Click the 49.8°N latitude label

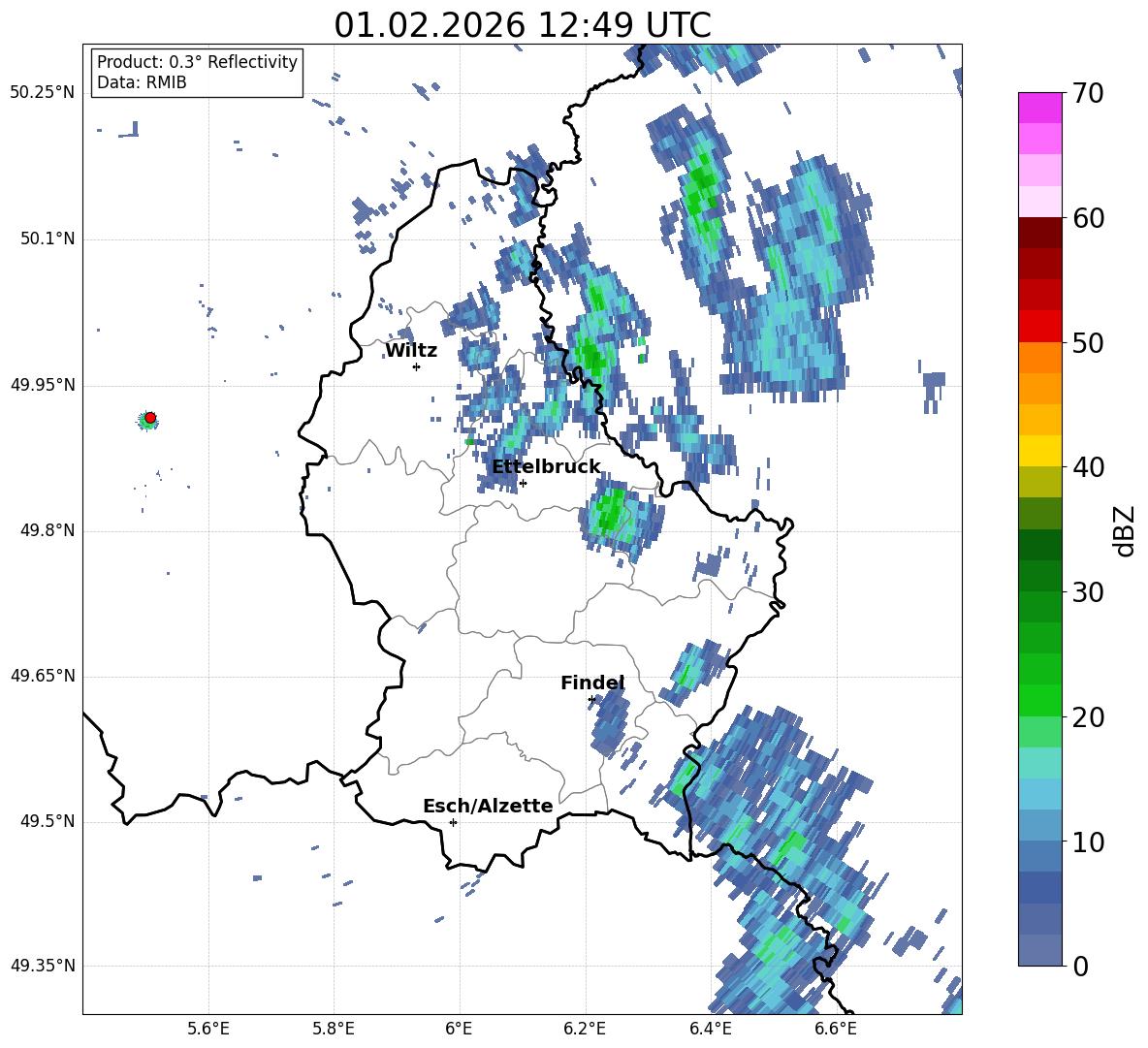click(x=48, y=530)
